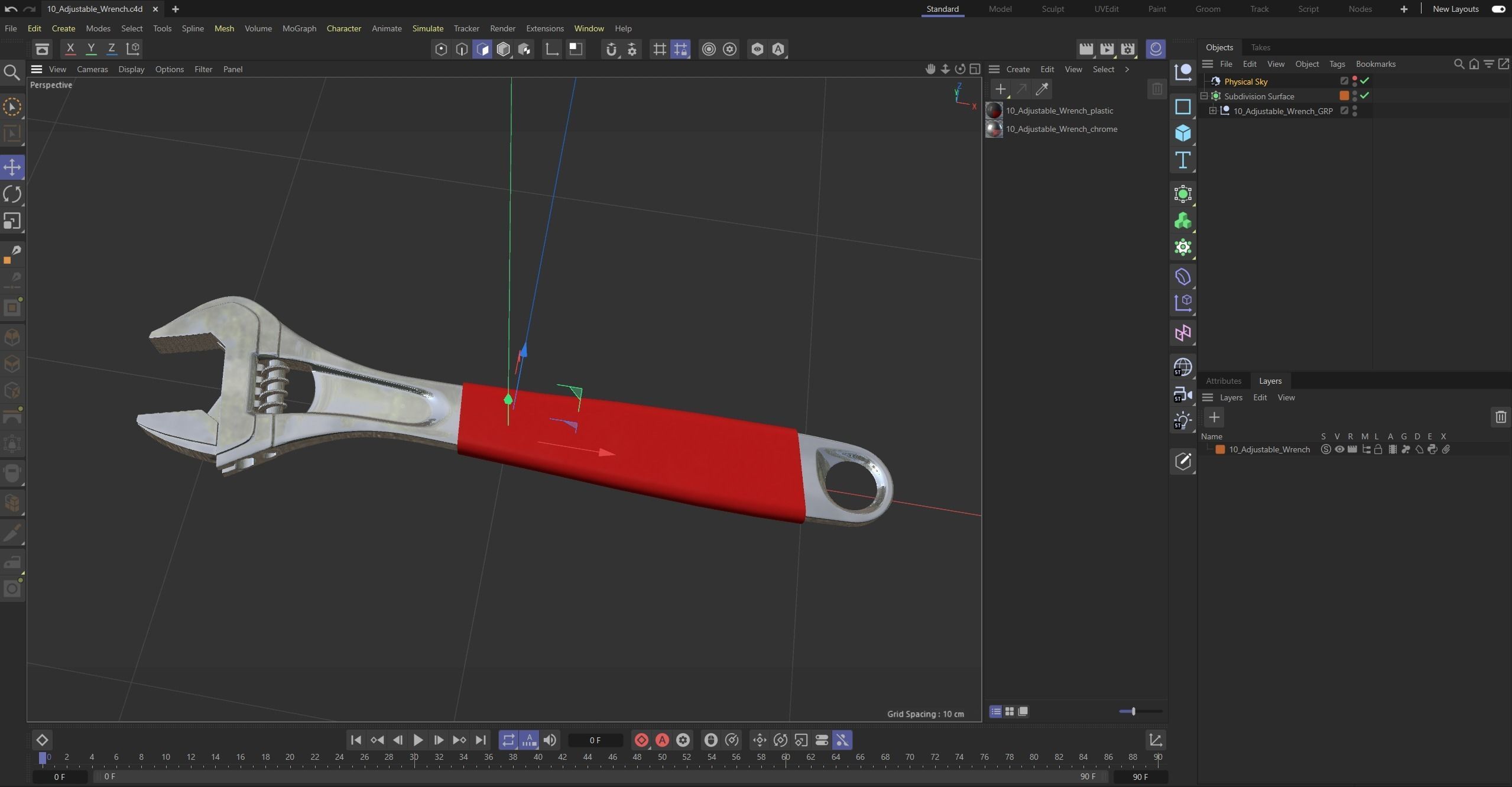Click frame 30 on the timeline ruler

coord(414,757)
